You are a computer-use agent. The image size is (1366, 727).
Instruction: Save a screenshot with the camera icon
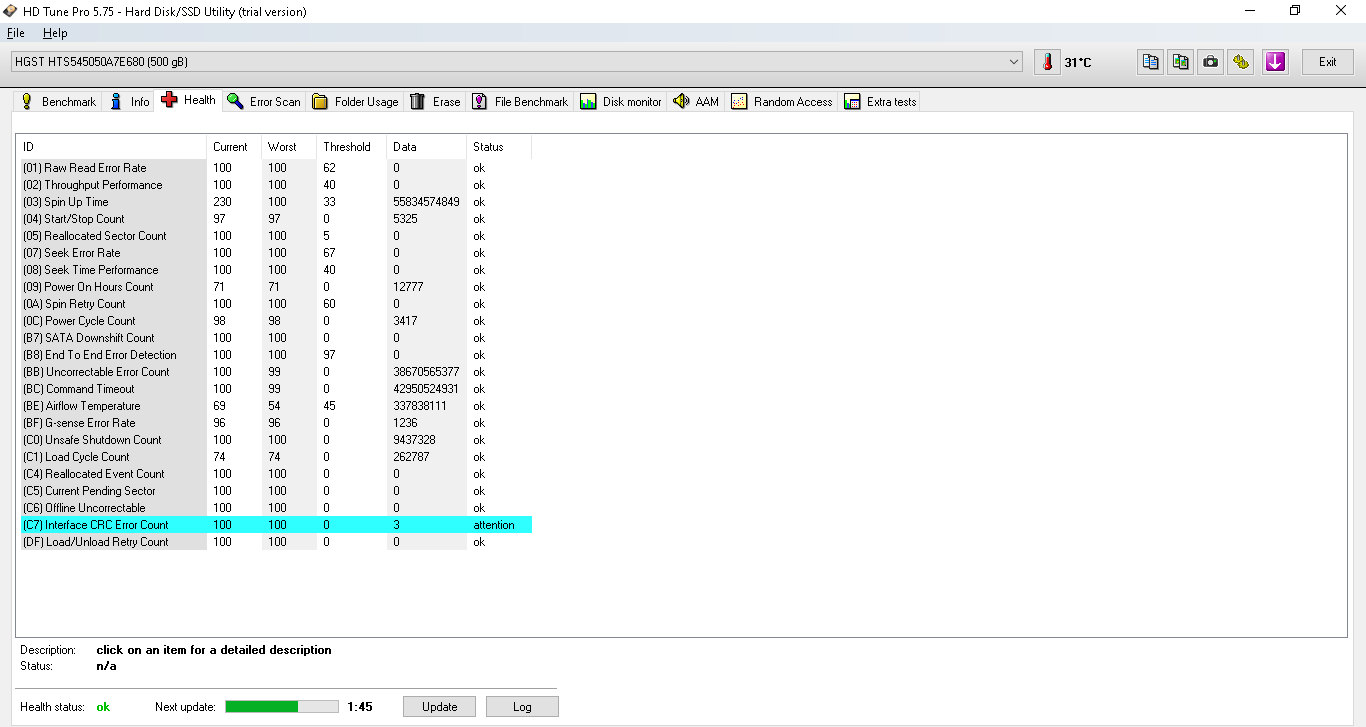pyautogui.click(x=1211, y=62)
